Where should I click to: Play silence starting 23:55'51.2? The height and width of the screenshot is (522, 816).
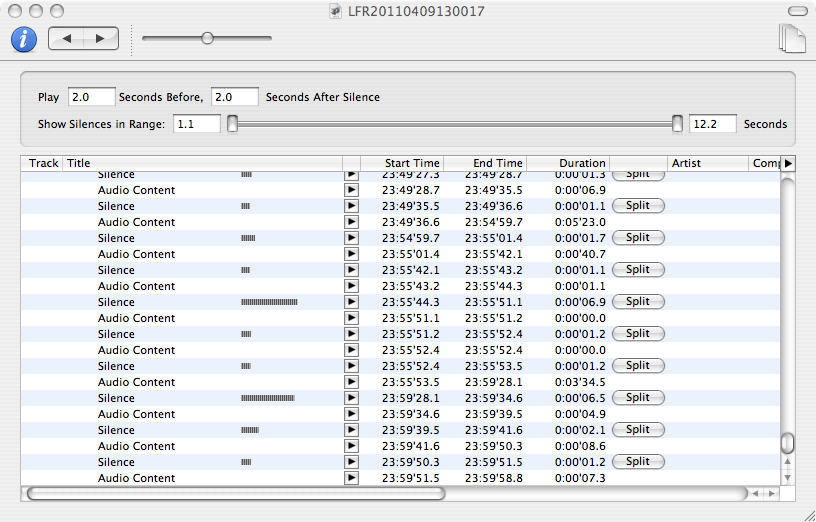(x=351, y=334)
